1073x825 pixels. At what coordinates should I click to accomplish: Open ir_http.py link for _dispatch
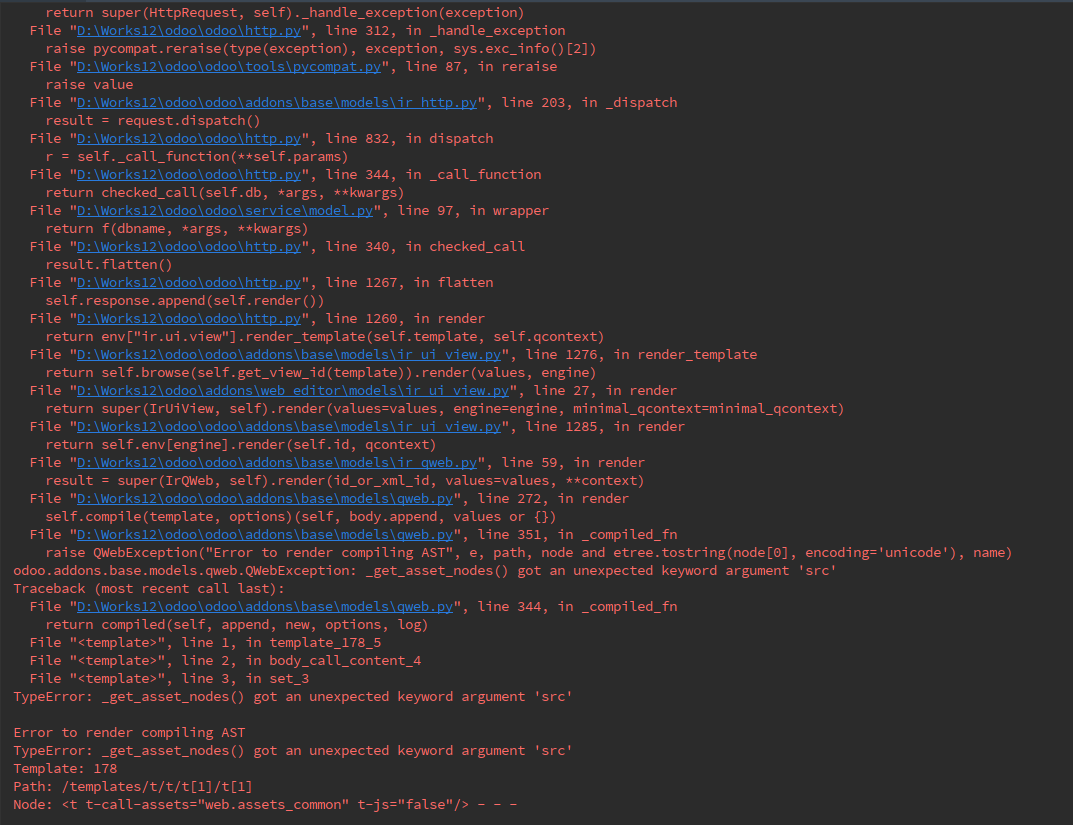pos(276,103)
